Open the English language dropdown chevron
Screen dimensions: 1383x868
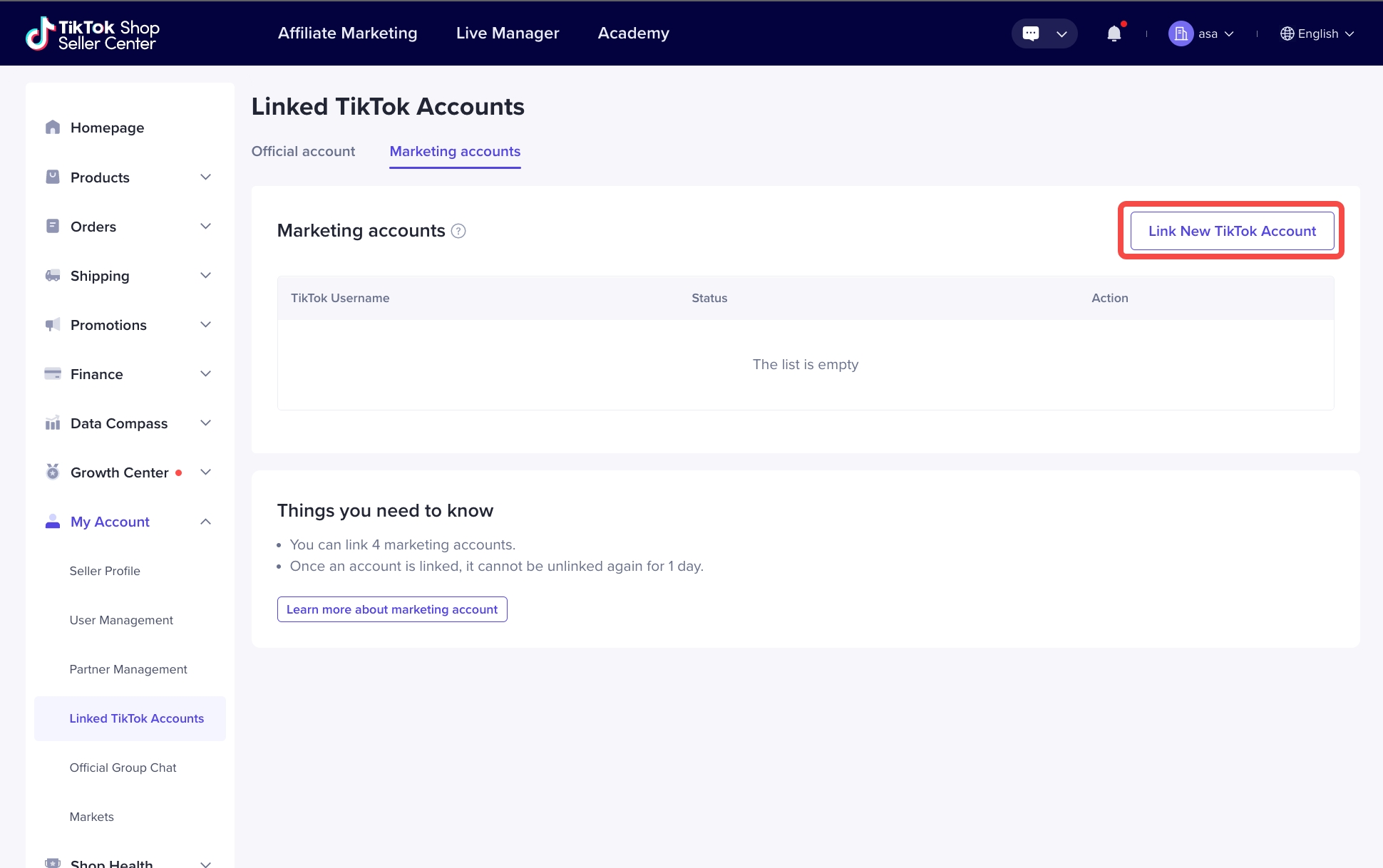click(1349, 33)
